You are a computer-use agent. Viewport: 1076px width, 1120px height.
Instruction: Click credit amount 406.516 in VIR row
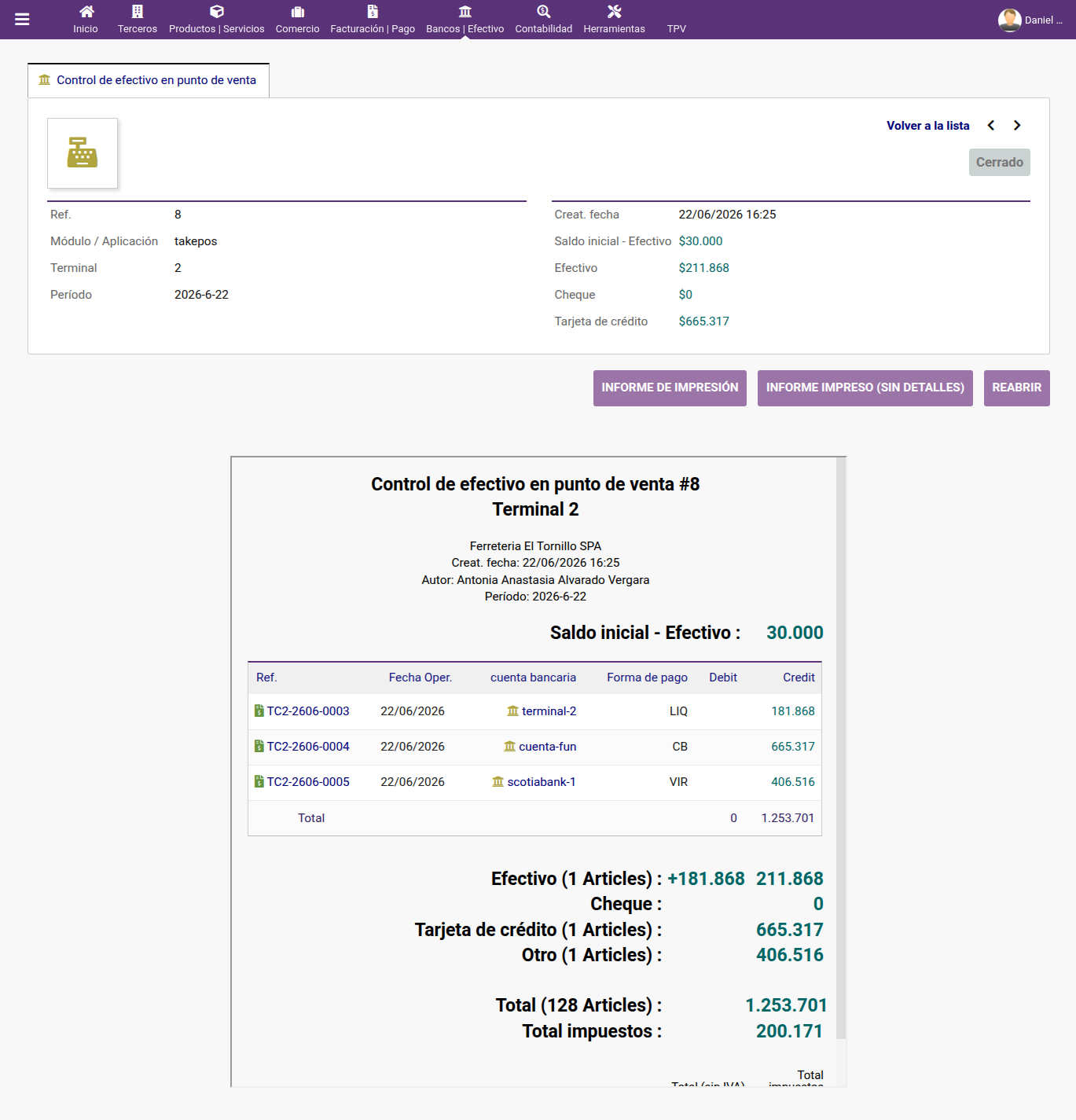793,782
